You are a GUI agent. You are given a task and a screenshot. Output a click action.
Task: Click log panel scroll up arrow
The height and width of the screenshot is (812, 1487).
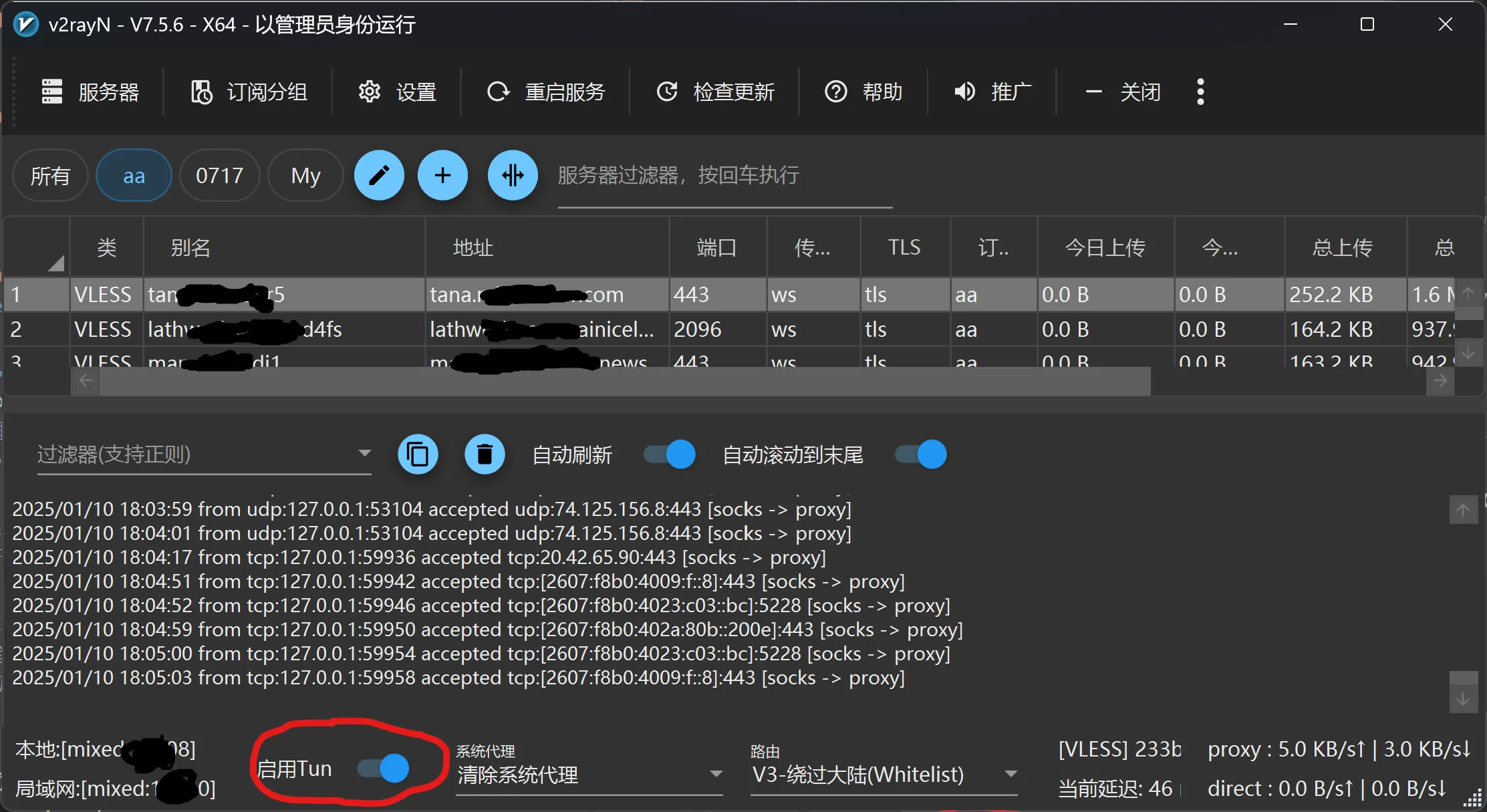pyautogui.click(x=1463, y=511)
